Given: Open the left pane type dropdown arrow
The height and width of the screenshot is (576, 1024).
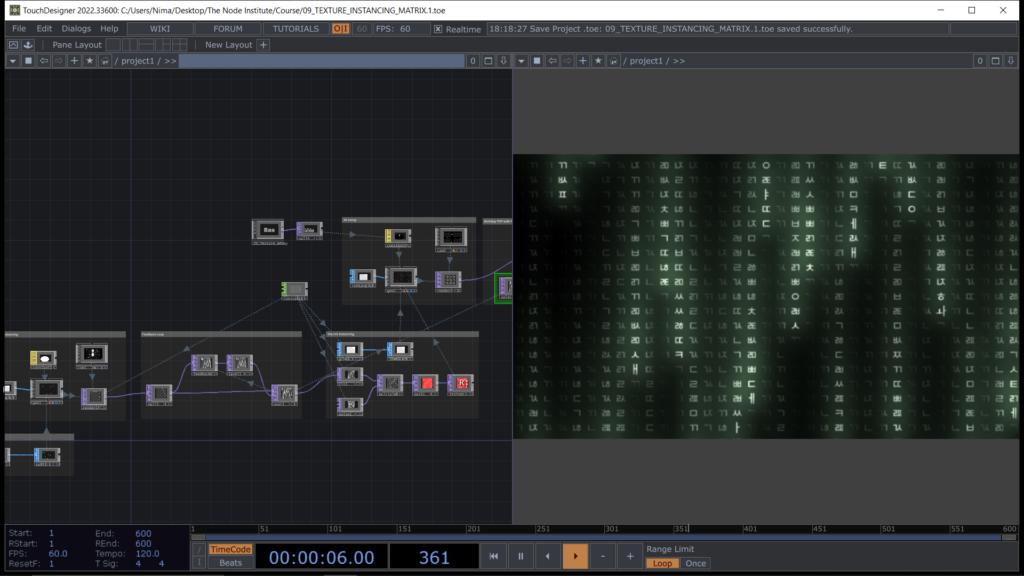Looking at the screenshot, I should [x=12, y=61].
